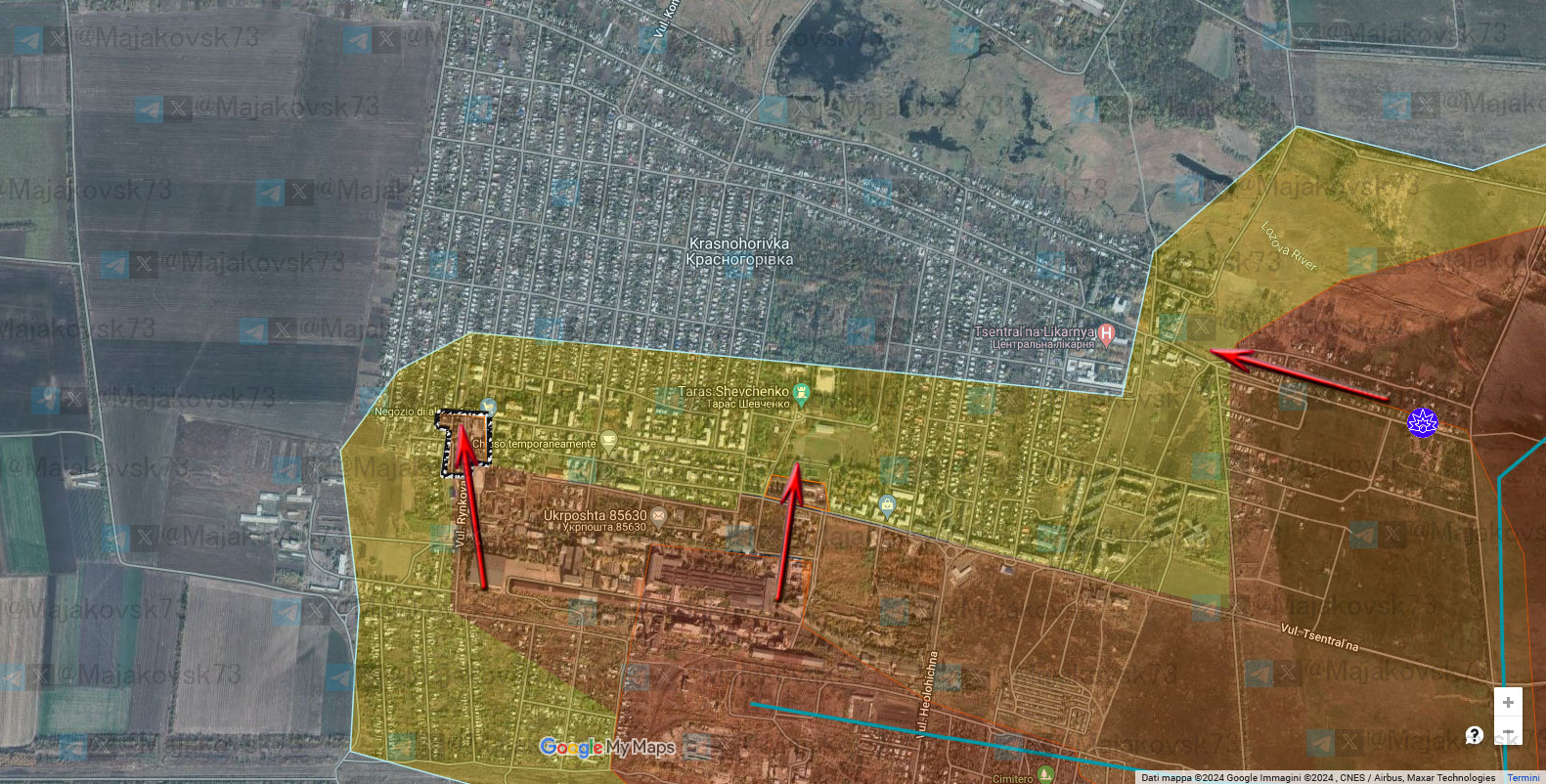Open the help question mark icon
1546x784 pixels.
click(1475, 735)
